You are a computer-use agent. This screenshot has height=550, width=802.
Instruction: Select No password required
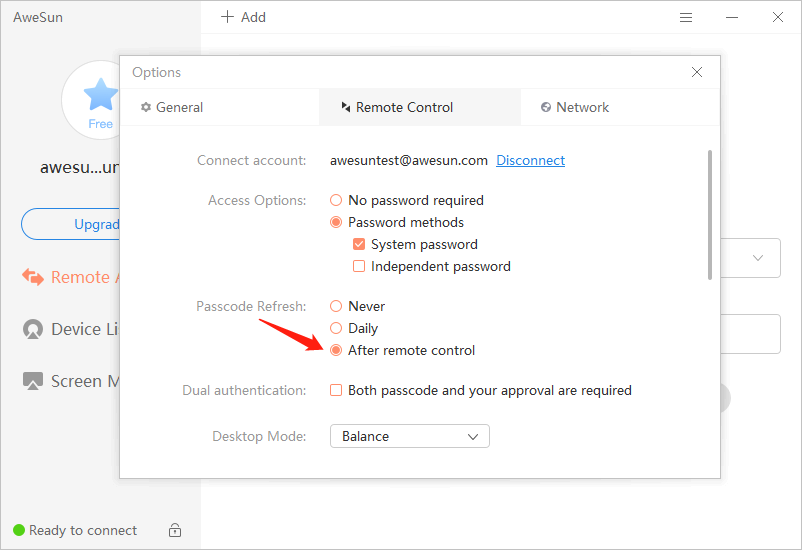click(336, 200)
